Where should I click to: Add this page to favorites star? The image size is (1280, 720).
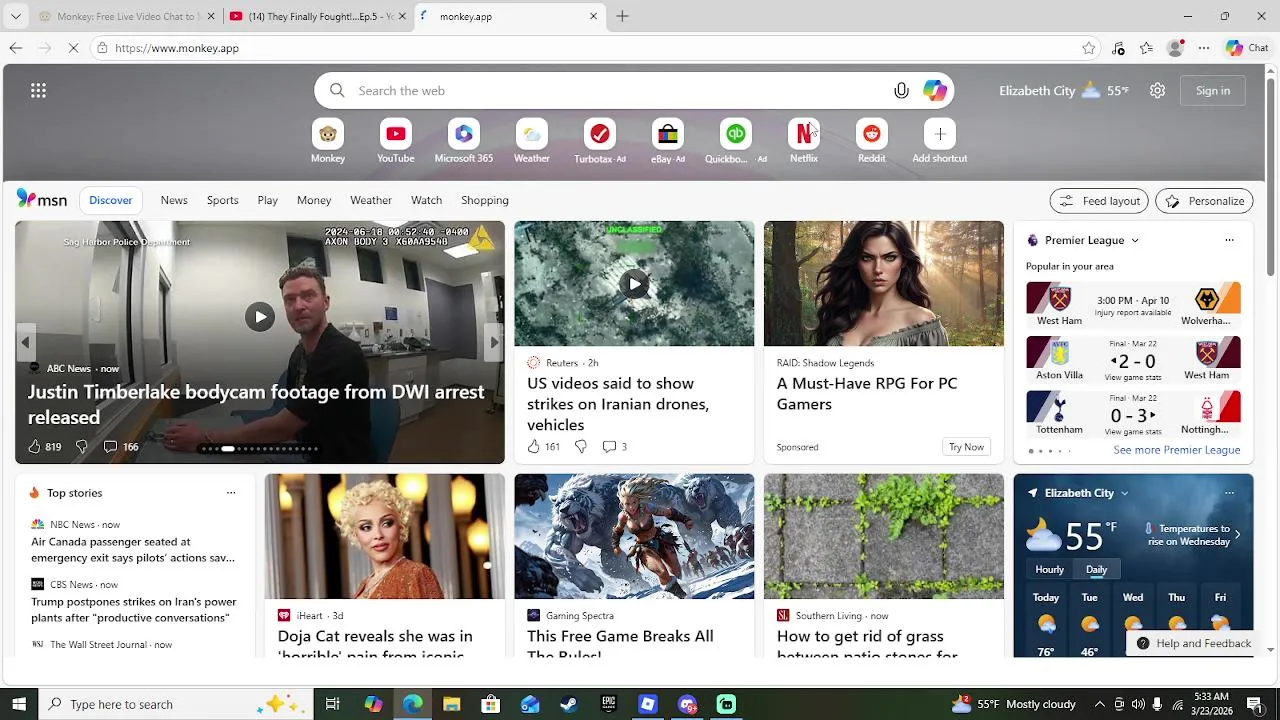click(x=1088, y=48)
